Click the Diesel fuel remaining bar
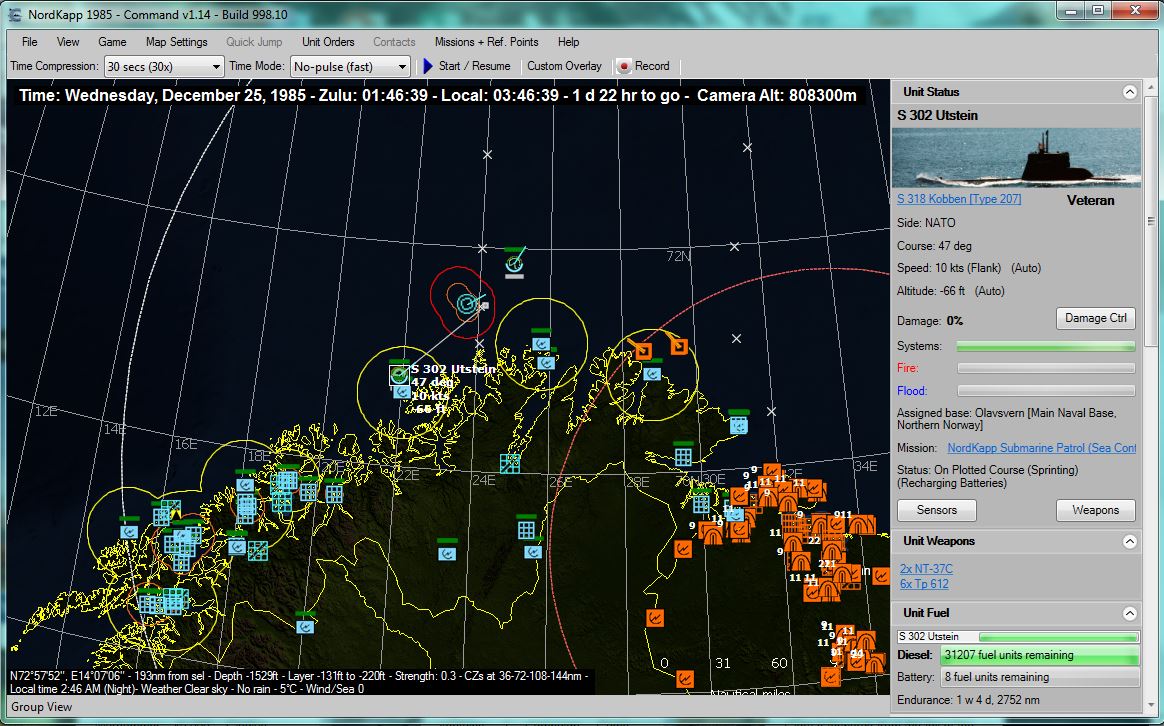The height and width of the screenshot is (726, 1164). pyautogui.click(x=1040, y=655)
